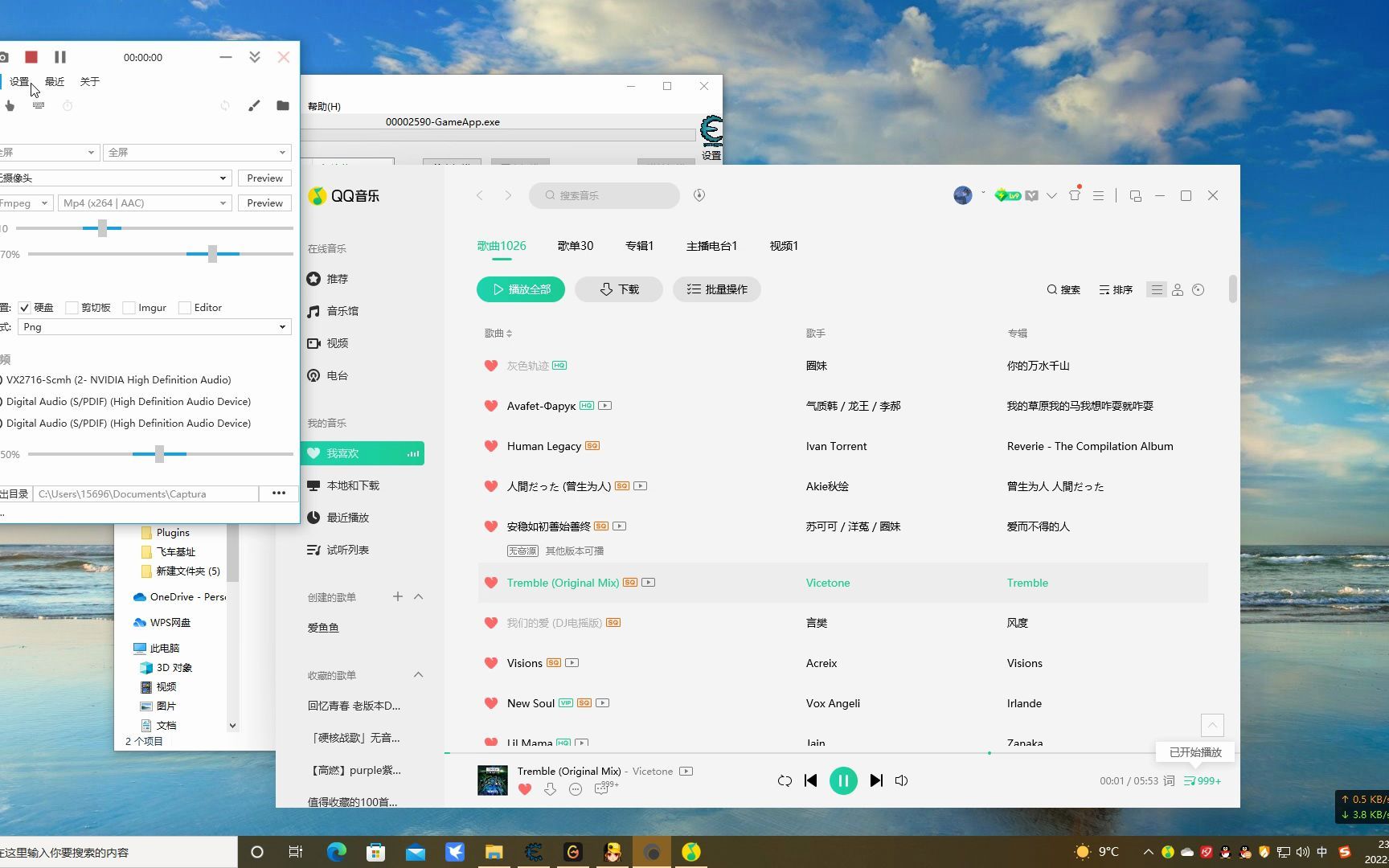Add new playlist with plus icon
1389x868 pixels.
tap(397, 596)
